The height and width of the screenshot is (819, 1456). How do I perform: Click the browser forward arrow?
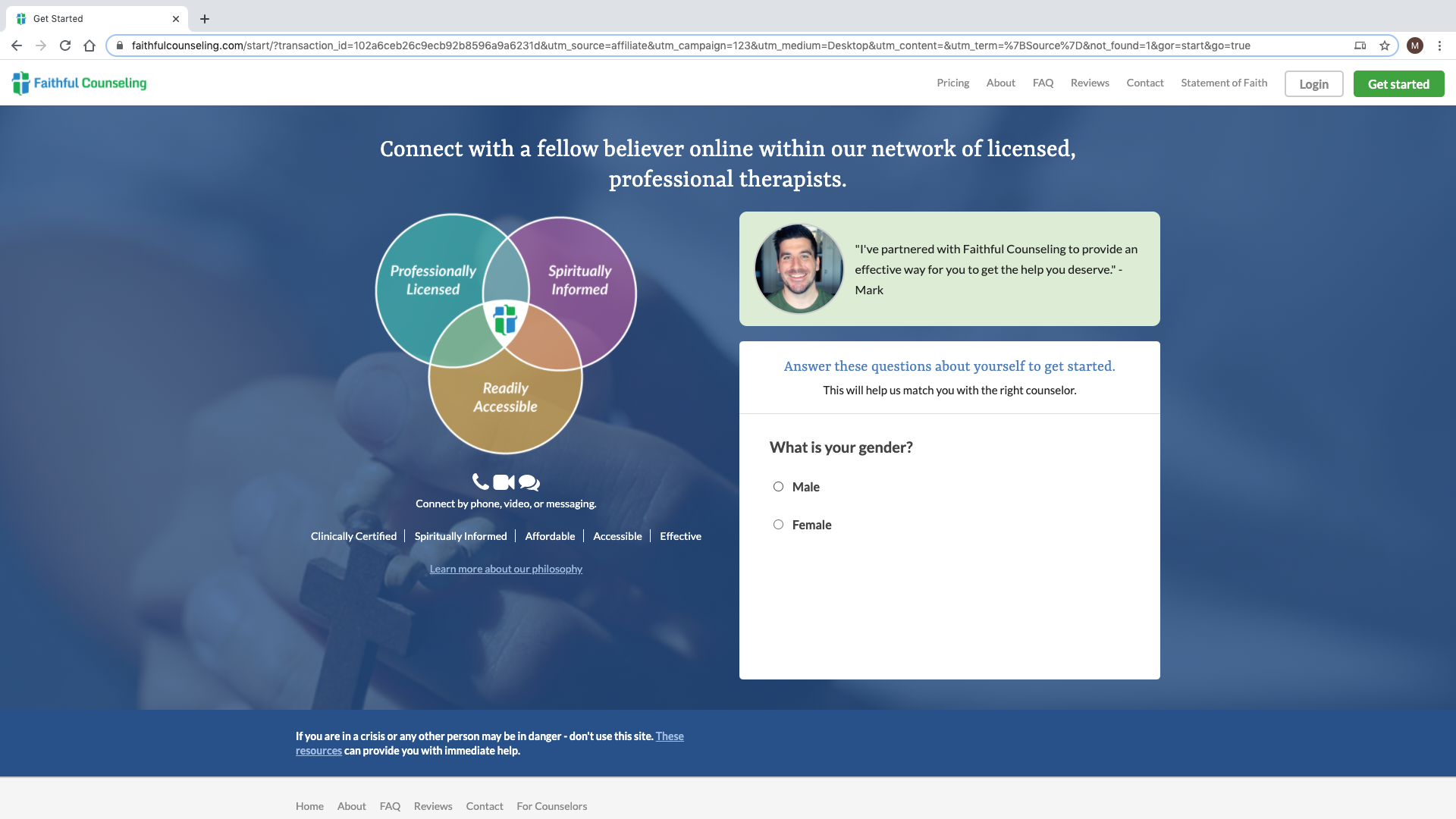[x=41, y=45]
